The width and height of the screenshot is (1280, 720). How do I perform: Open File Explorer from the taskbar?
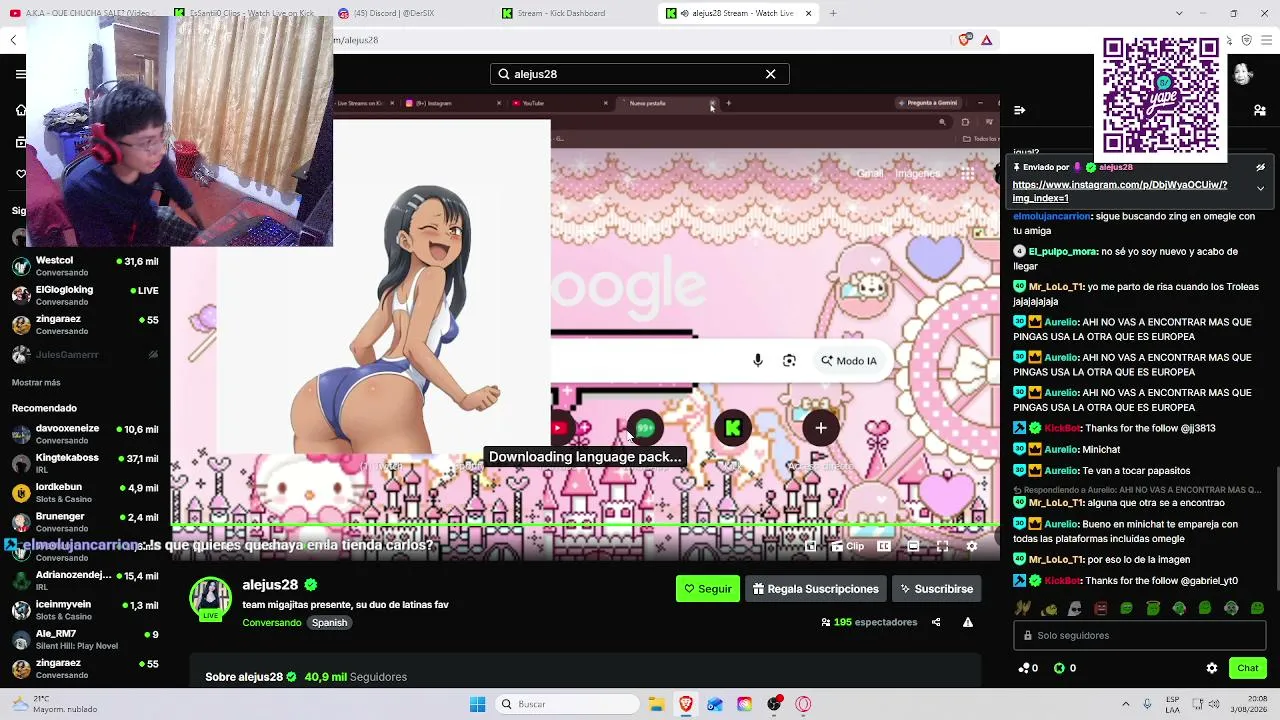pos(656,704)
